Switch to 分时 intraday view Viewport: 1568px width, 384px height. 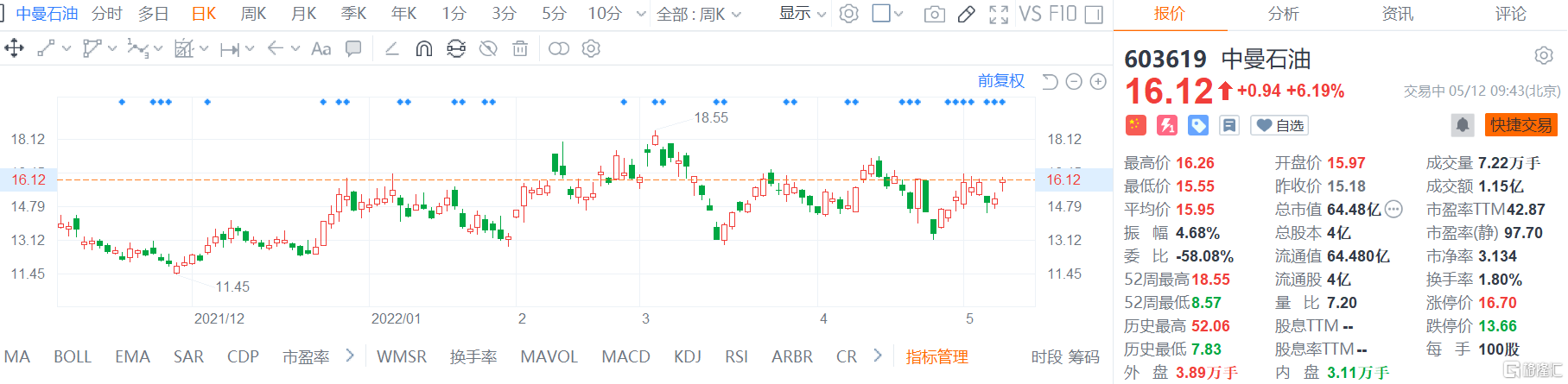tap(107, 14)
